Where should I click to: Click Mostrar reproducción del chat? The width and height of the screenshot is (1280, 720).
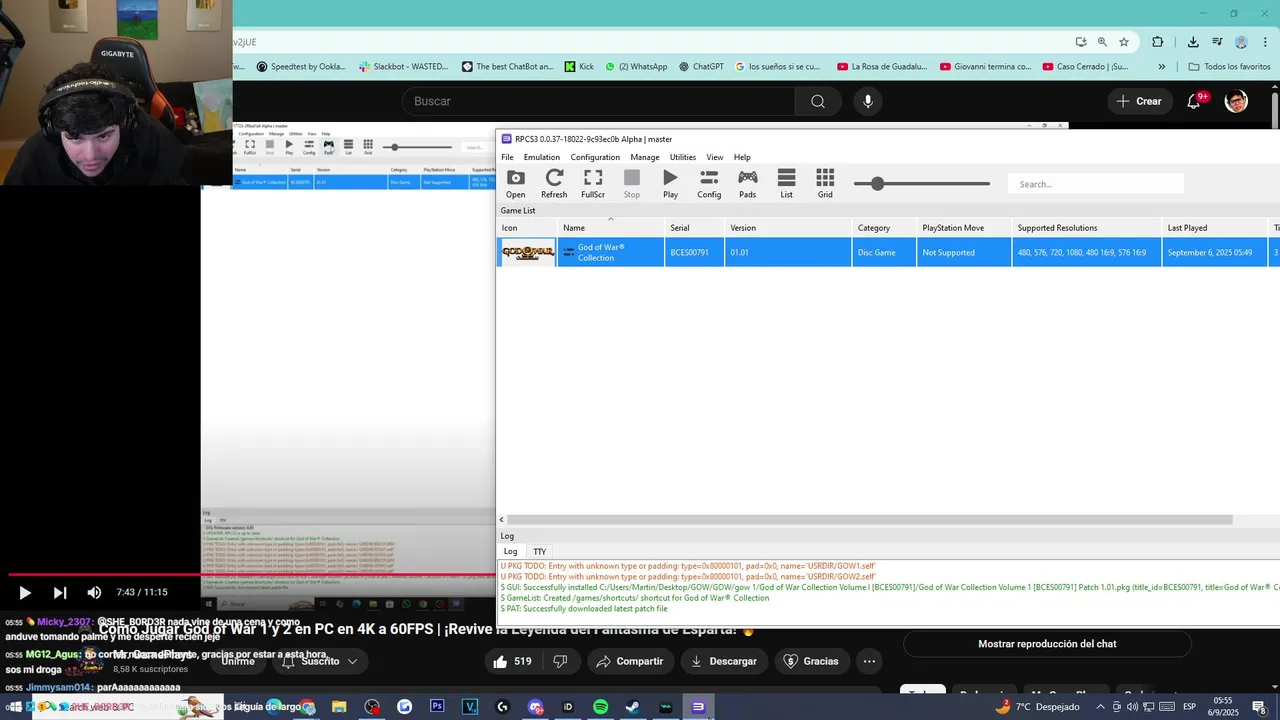[1047, 644]
